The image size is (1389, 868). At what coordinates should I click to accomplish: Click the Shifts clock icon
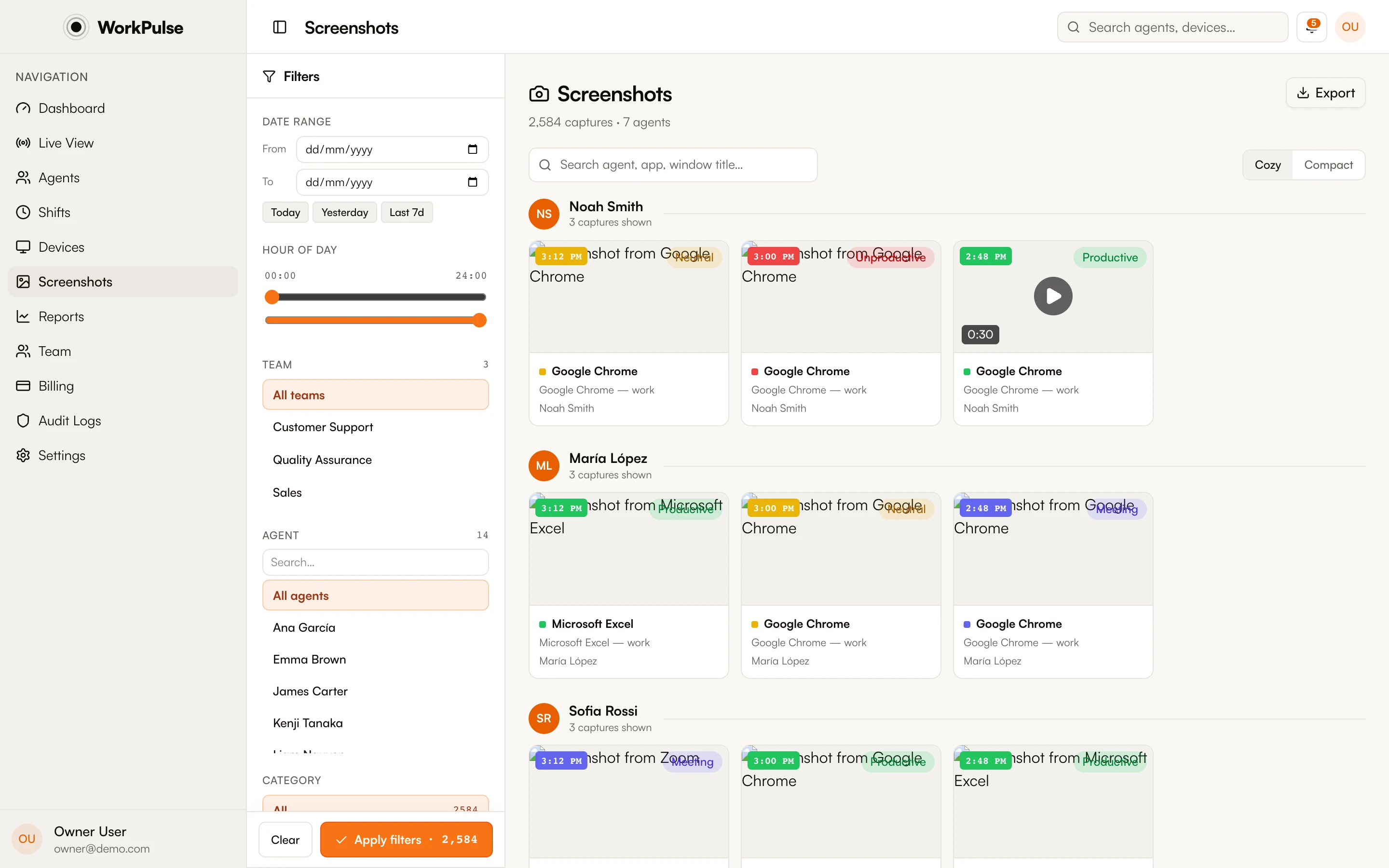click(x=23, y=212)
